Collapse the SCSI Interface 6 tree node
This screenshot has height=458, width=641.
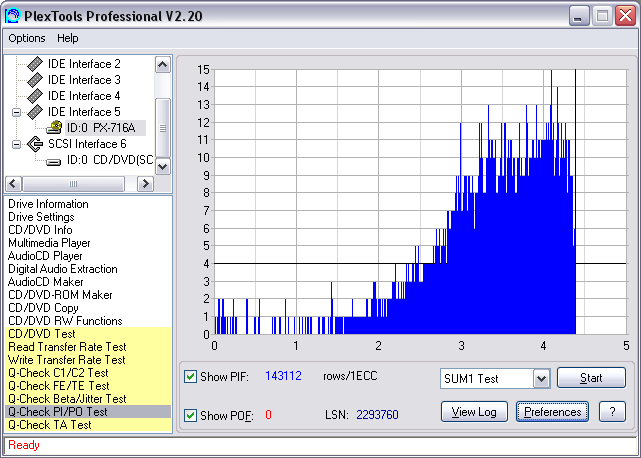click(16, 144)
